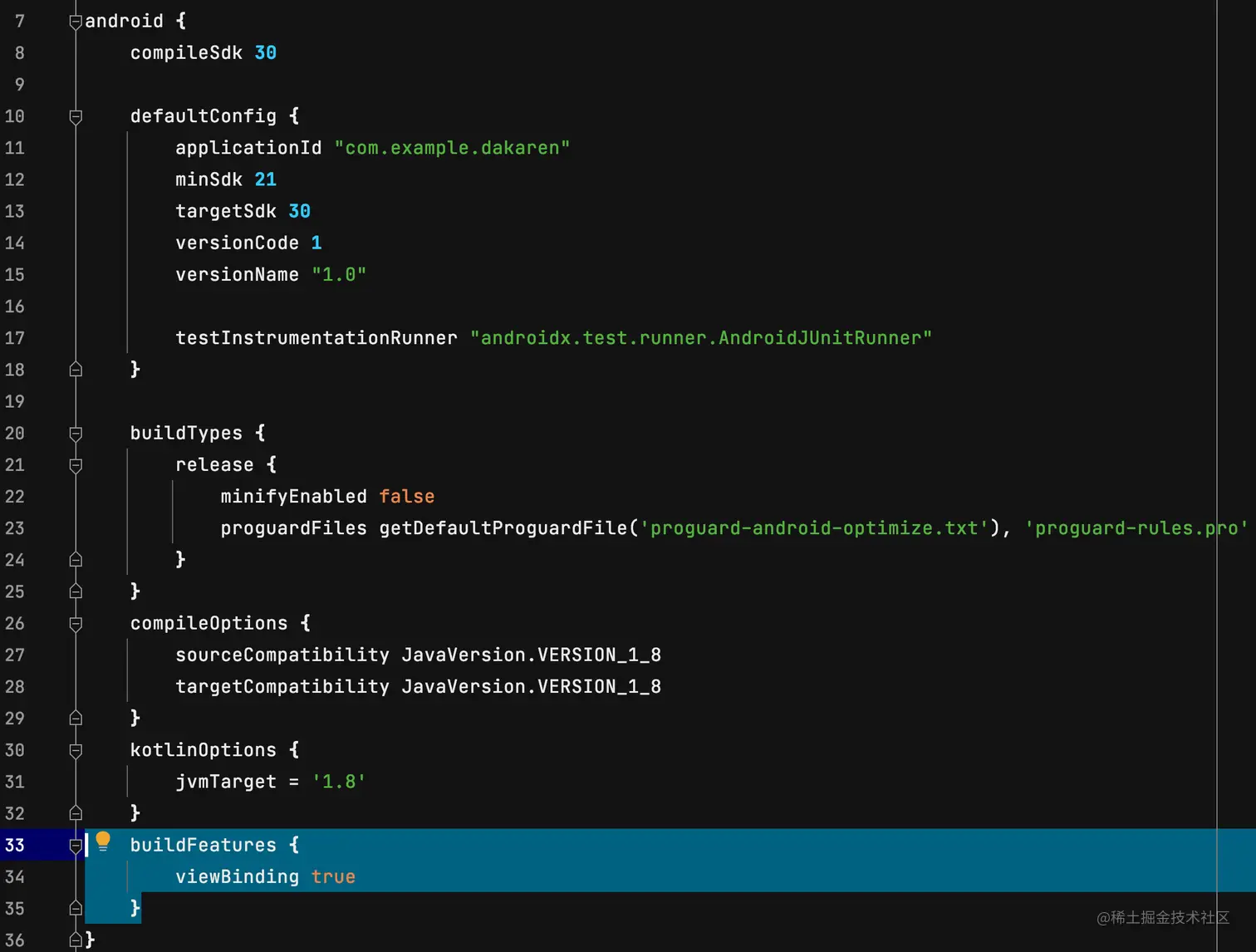1256x952 pixels.
Task: Click line number 17 in gutter
Action: tap(15, 338)
